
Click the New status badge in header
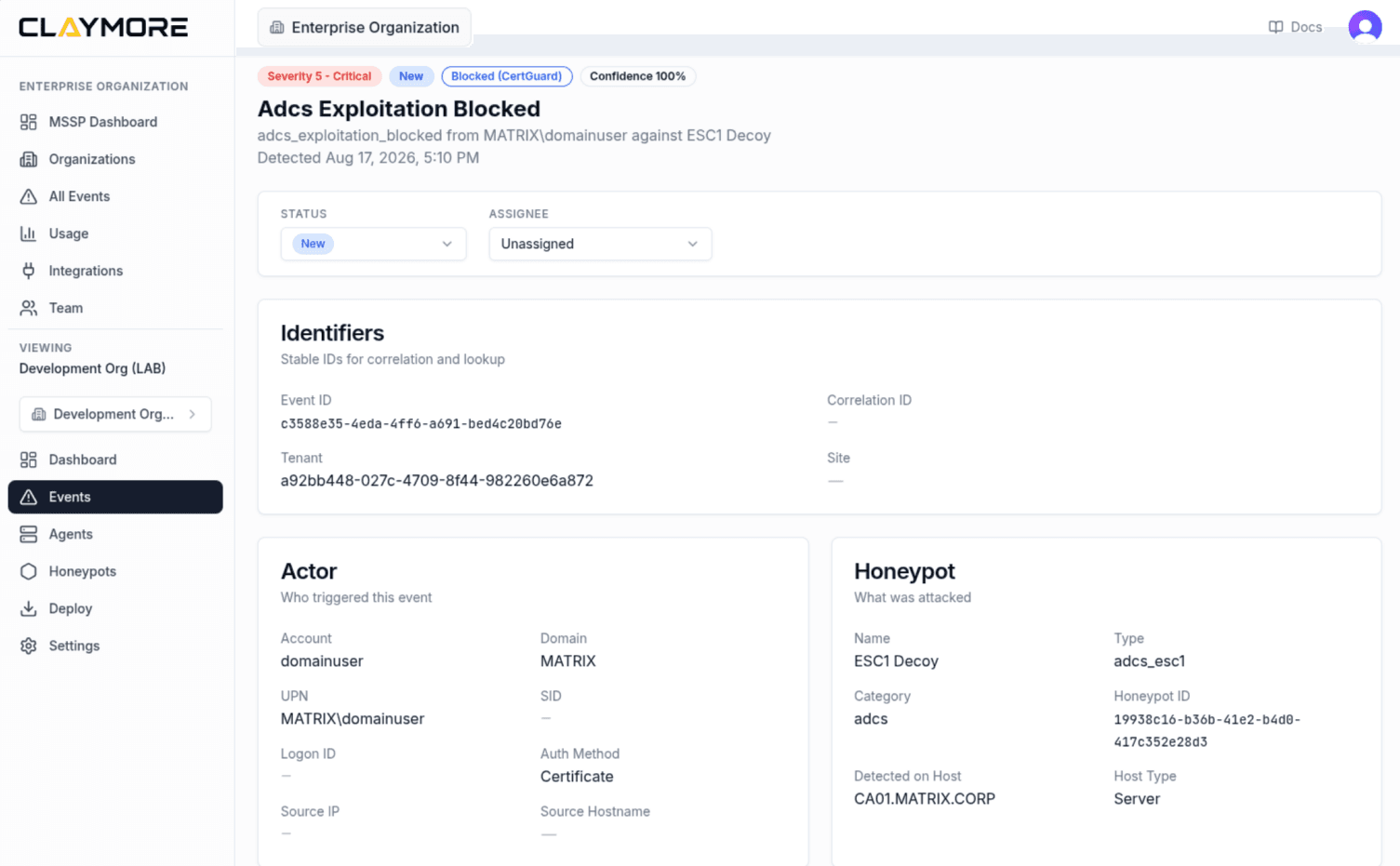tap(411, 76)
